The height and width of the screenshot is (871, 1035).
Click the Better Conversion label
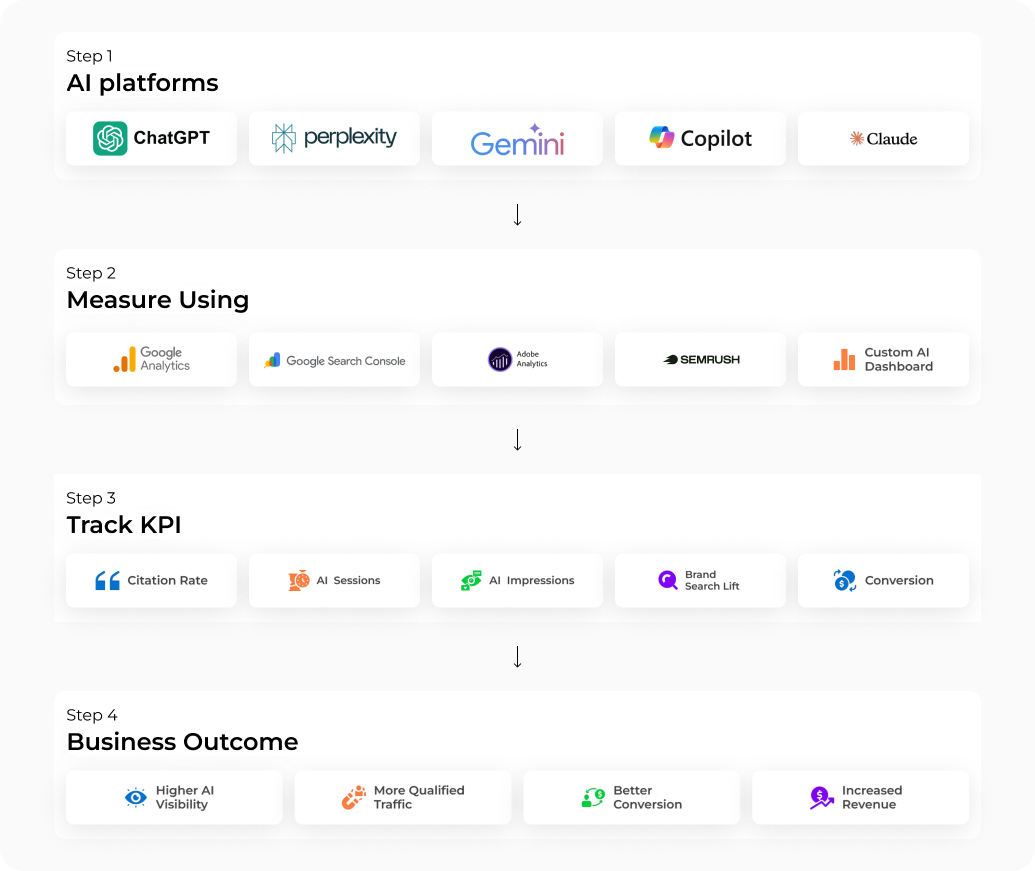(x=648, y=798)
